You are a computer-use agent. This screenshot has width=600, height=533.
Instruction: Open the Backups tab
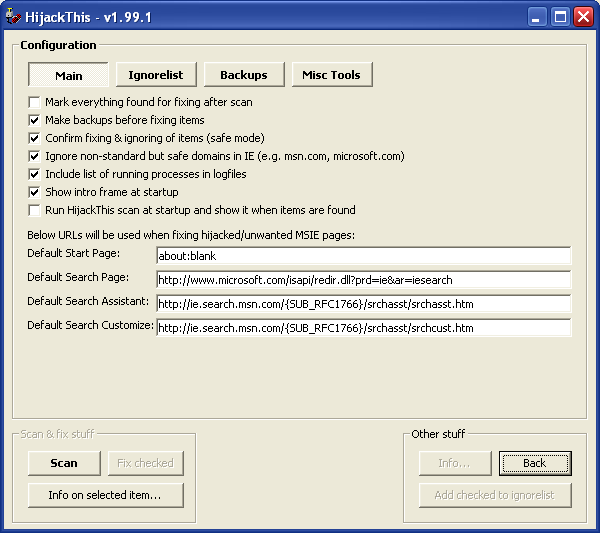tap(244, 75)
